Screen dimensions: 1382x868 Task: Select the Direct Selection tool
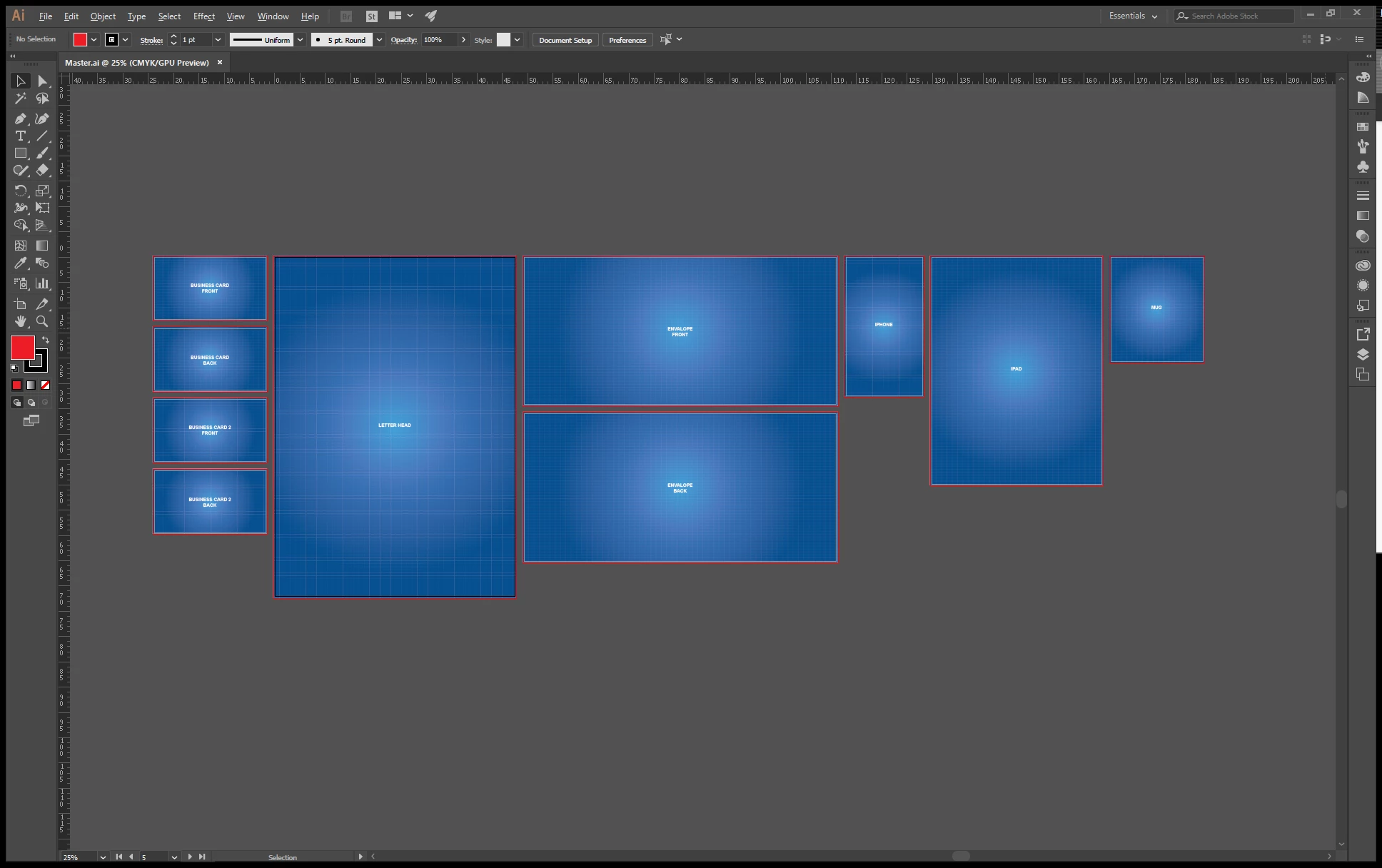42,81
